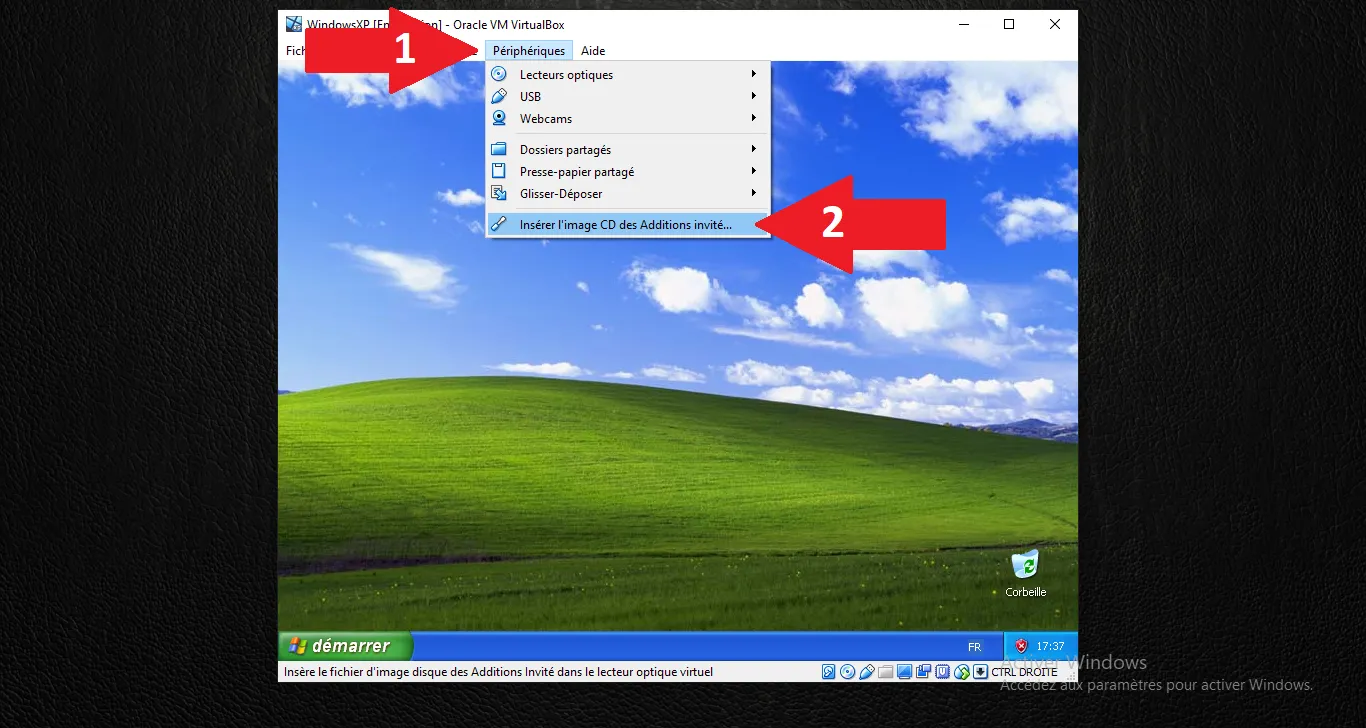1366x728 pixels.
Task: Click the mouse integration status bar icon
Action: tap(961, 672)
